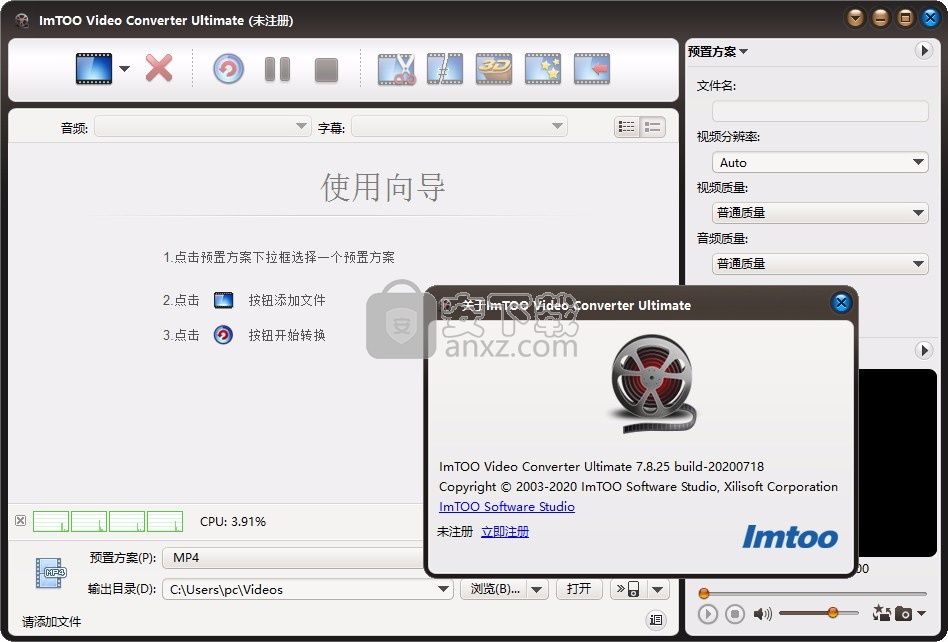Open the browse button dropdown arrow

[537, 589]
